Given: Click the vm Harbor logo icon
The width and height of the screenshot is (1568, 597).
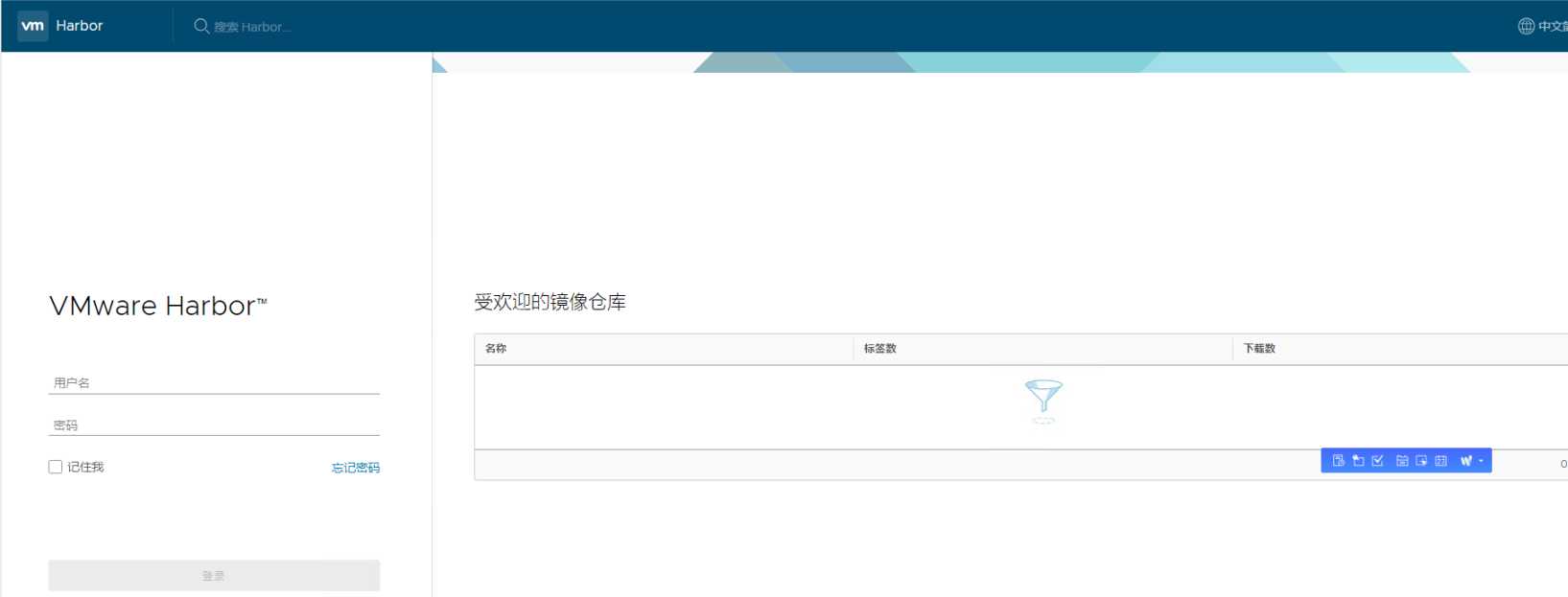Looking at the screenshot, I should pos(33,26).
